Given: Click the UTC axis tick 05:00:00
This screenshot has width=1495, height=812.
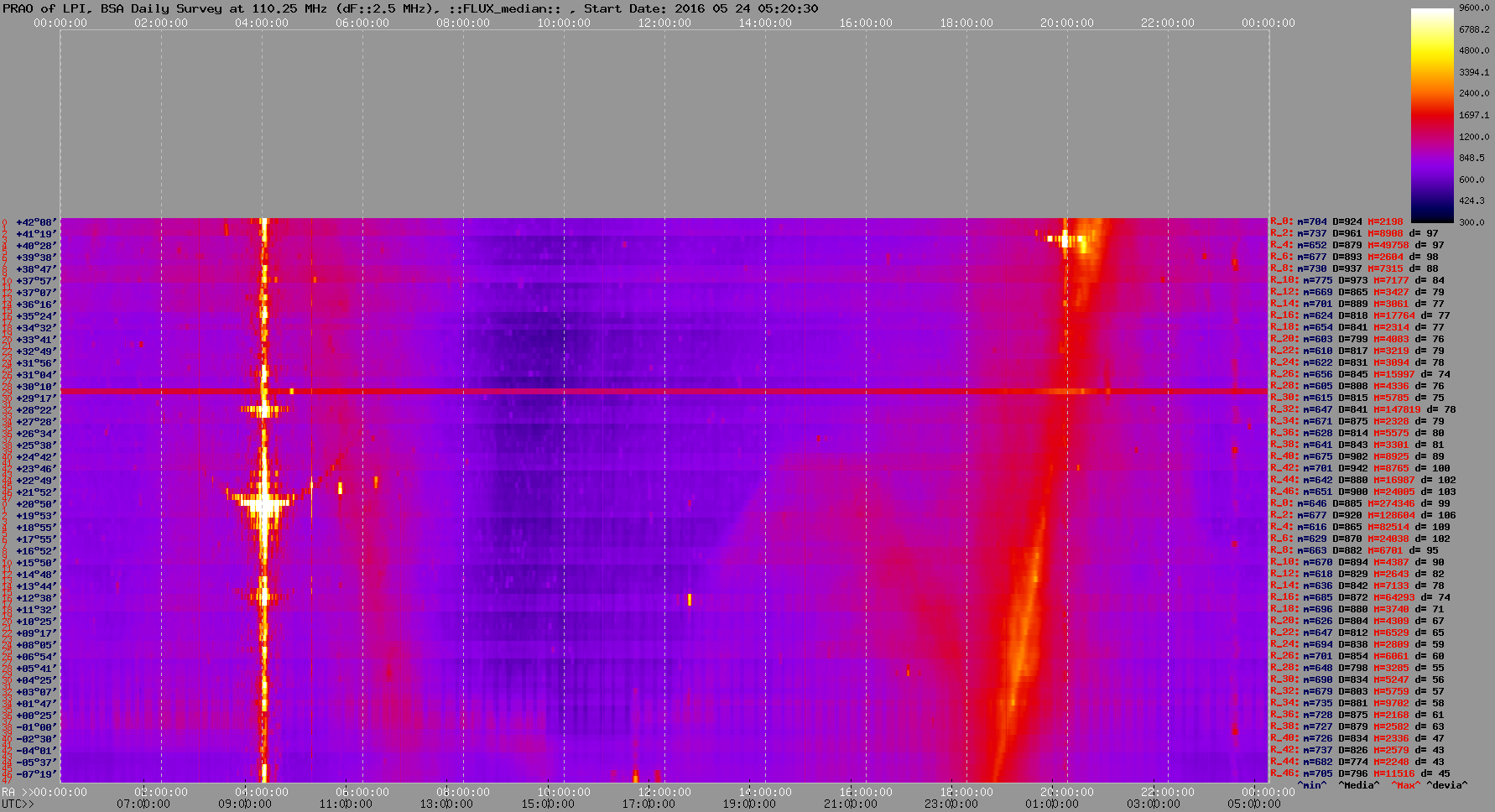Looking at the screenshot, I should click(1254, 804).
